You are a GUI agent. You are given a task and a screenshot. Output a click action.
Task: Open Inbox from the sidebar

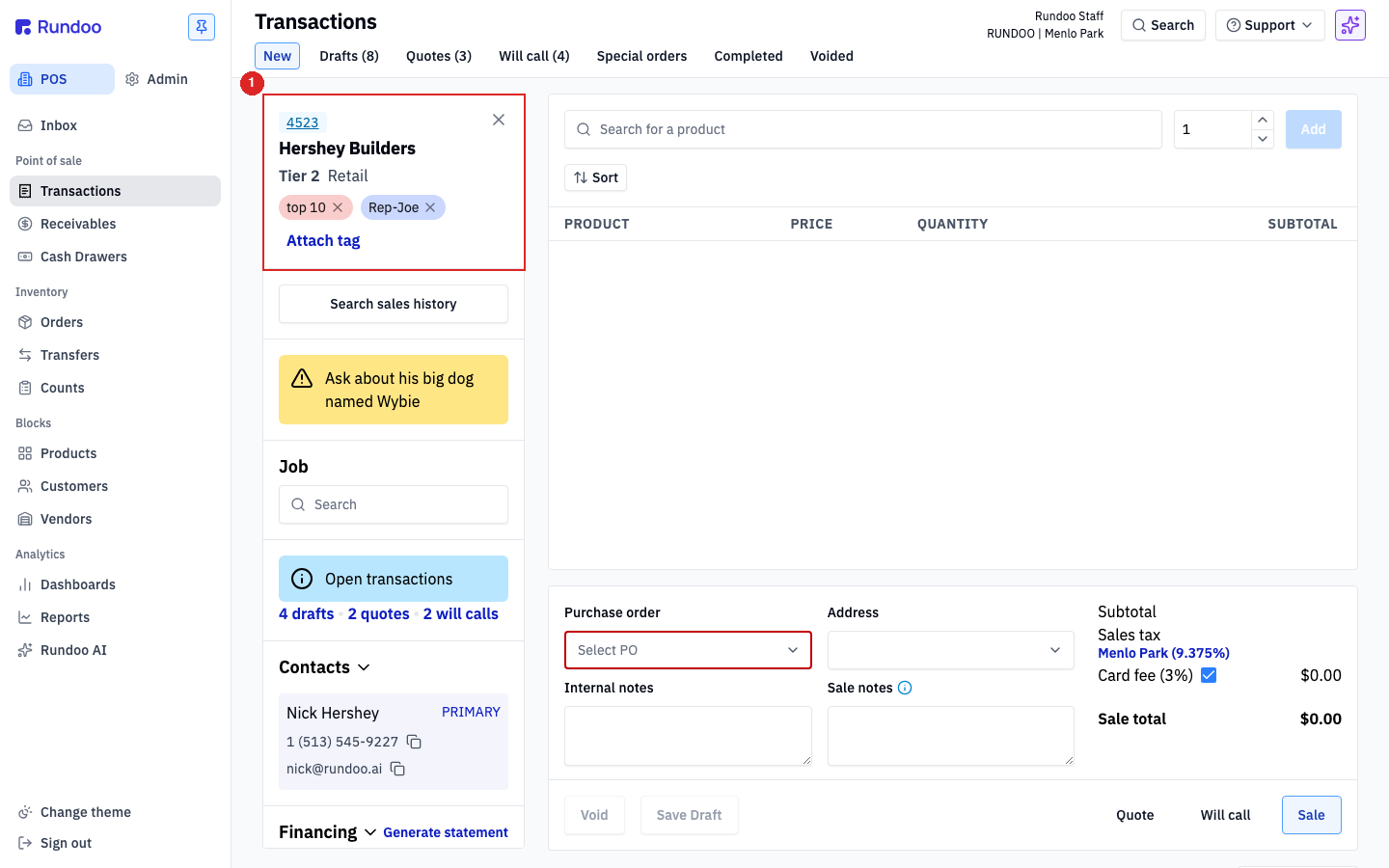[115, 125]
